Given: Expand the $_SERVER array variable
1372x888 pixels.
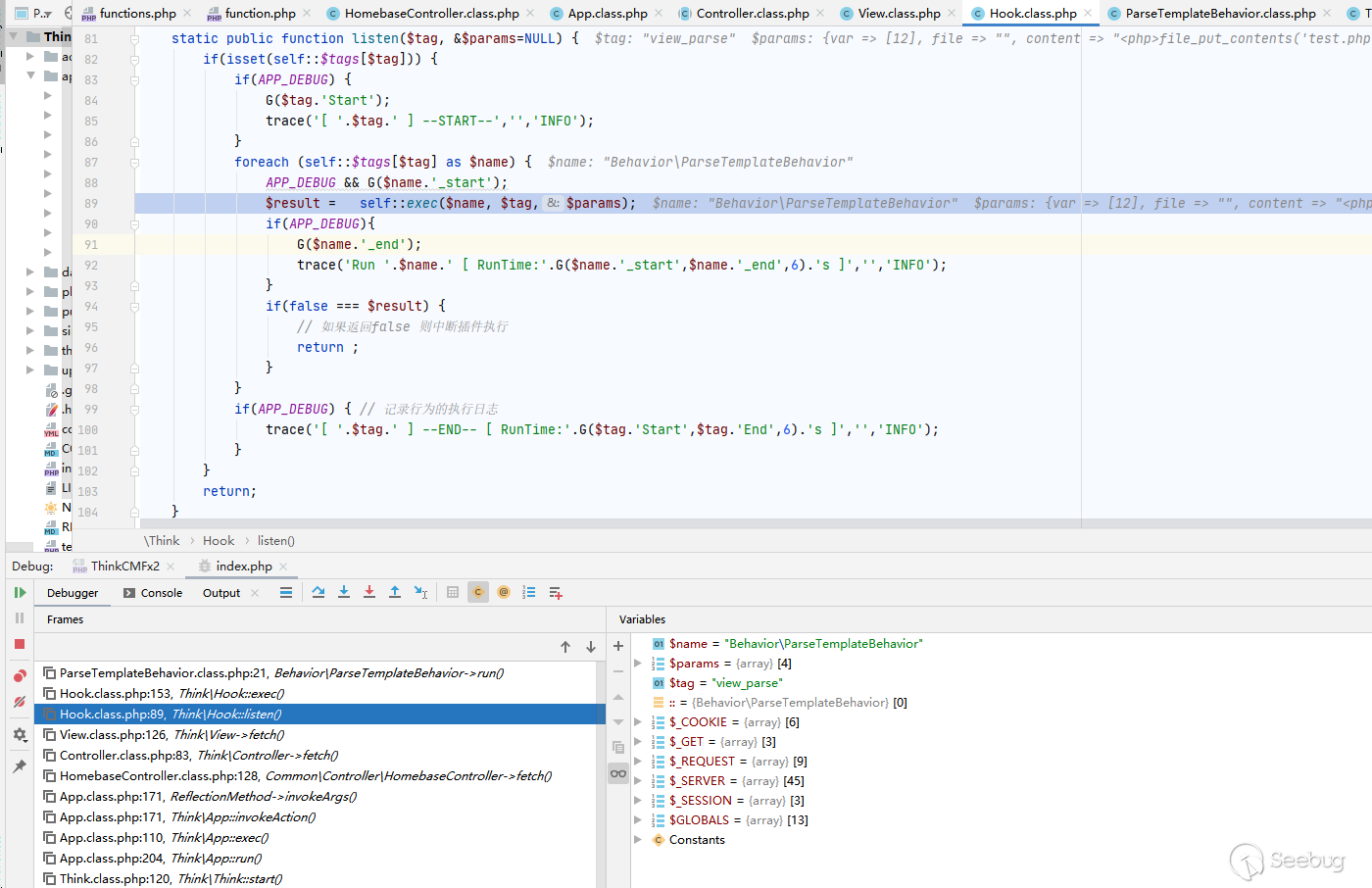Looking at the screenshot, I should click(x=639, y=781).
